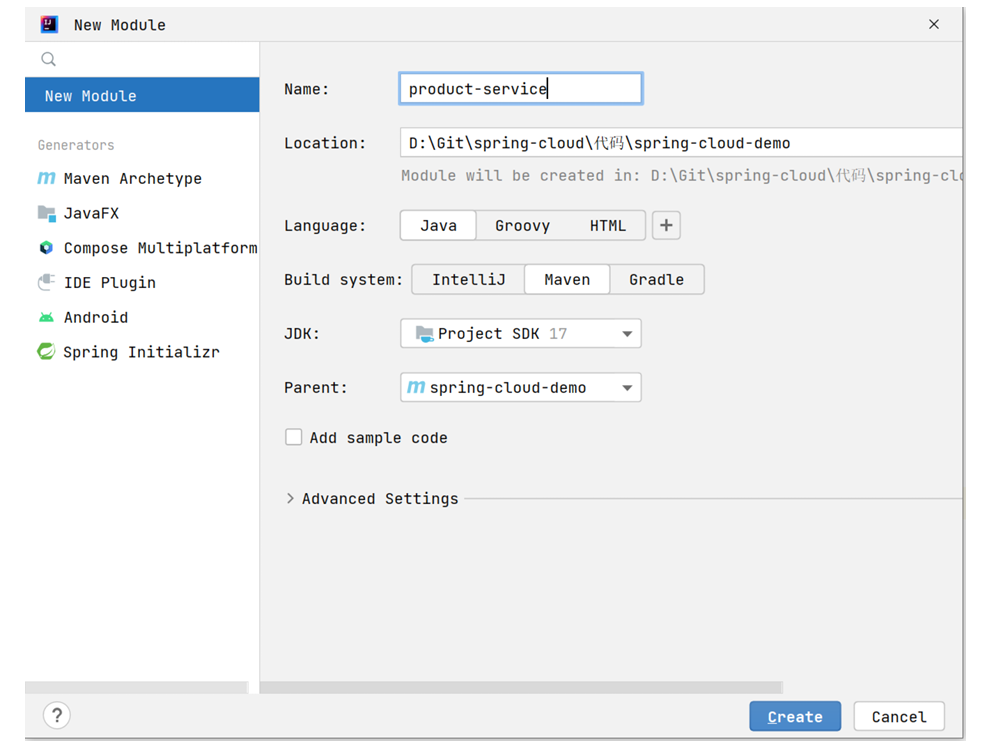Click the Generators heading text

click(76, 145)
